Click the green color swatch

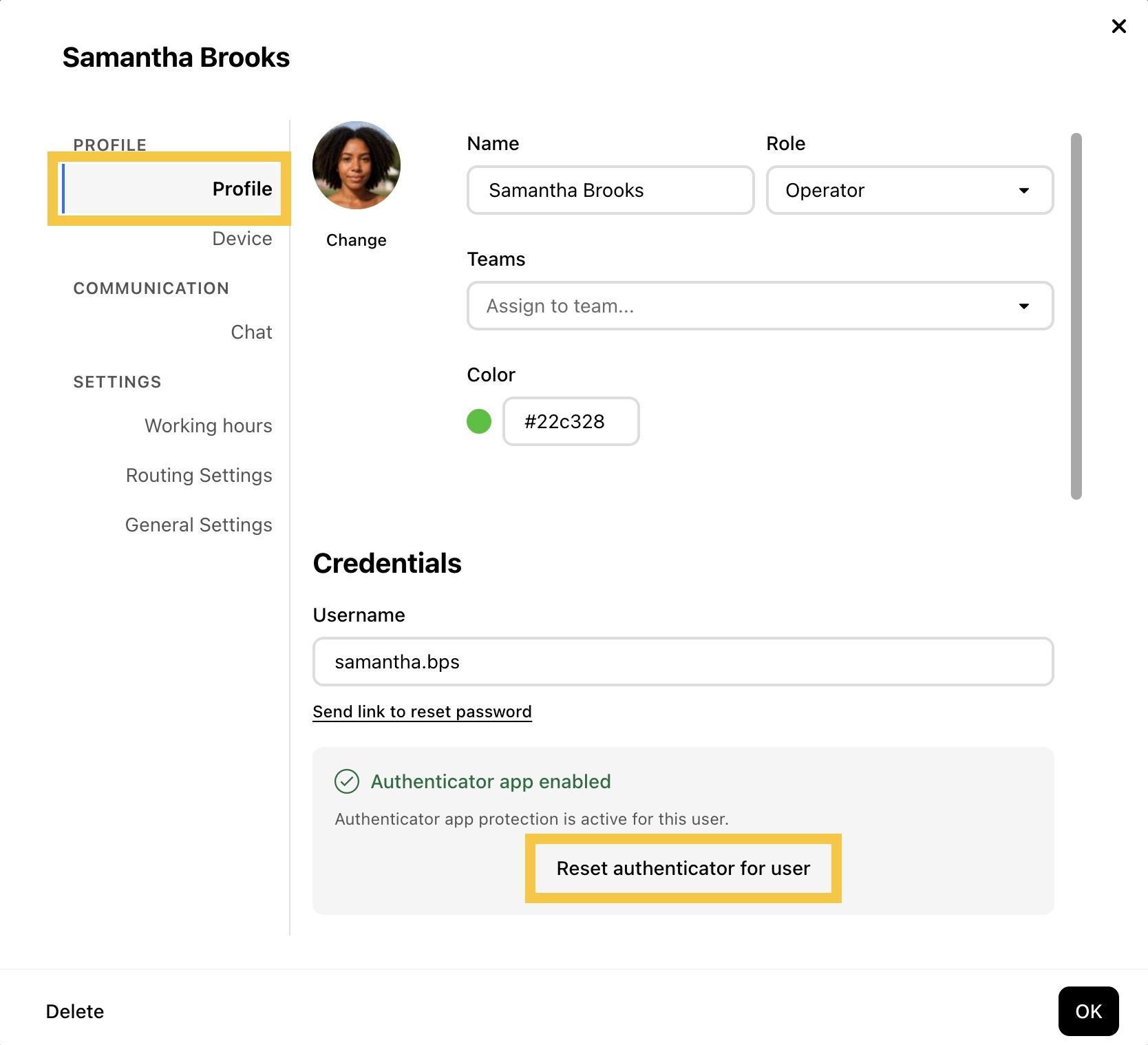(x=479, y=421)
